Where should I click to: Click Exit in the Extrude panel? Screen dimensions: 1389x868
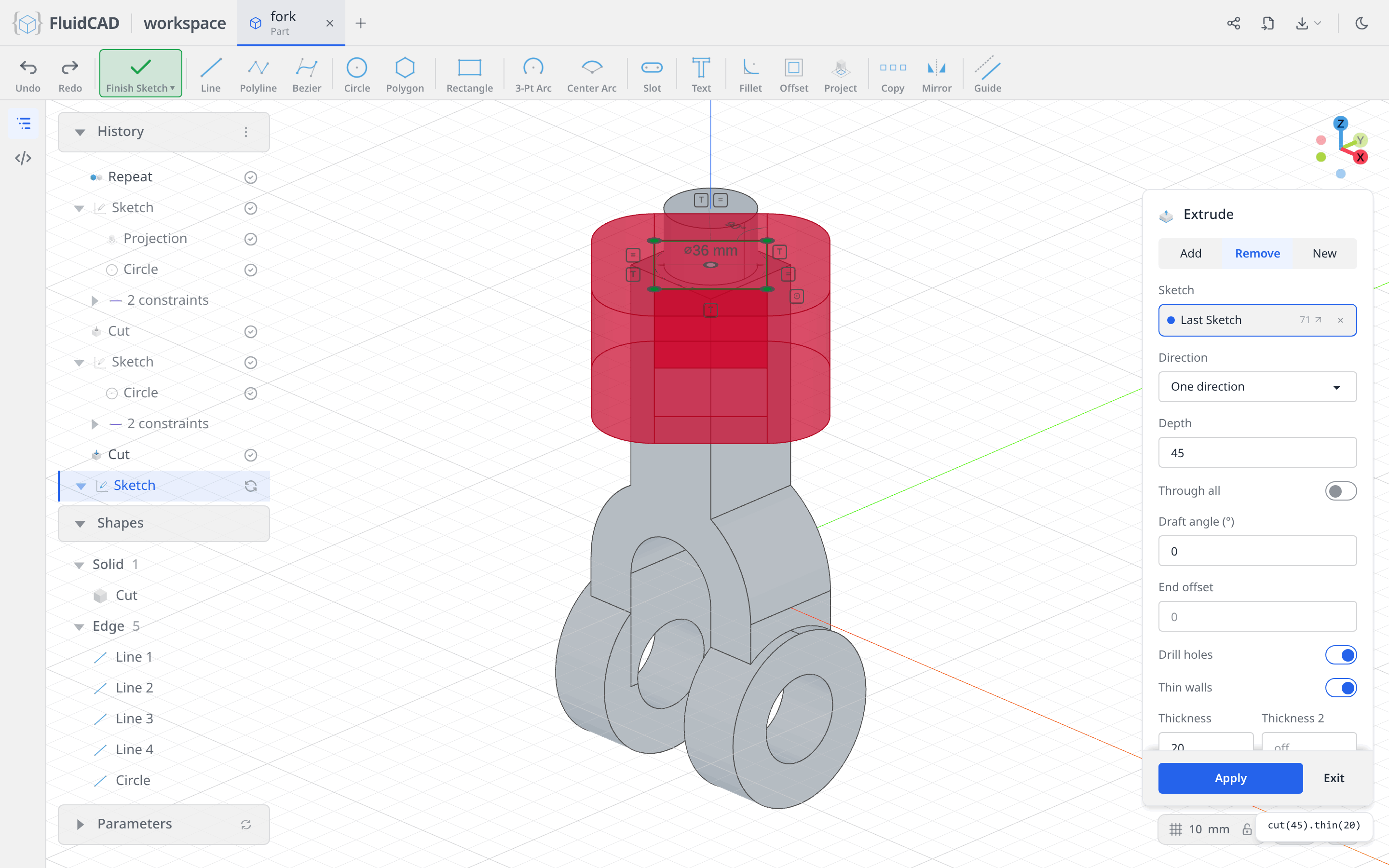coord(1334,778)
